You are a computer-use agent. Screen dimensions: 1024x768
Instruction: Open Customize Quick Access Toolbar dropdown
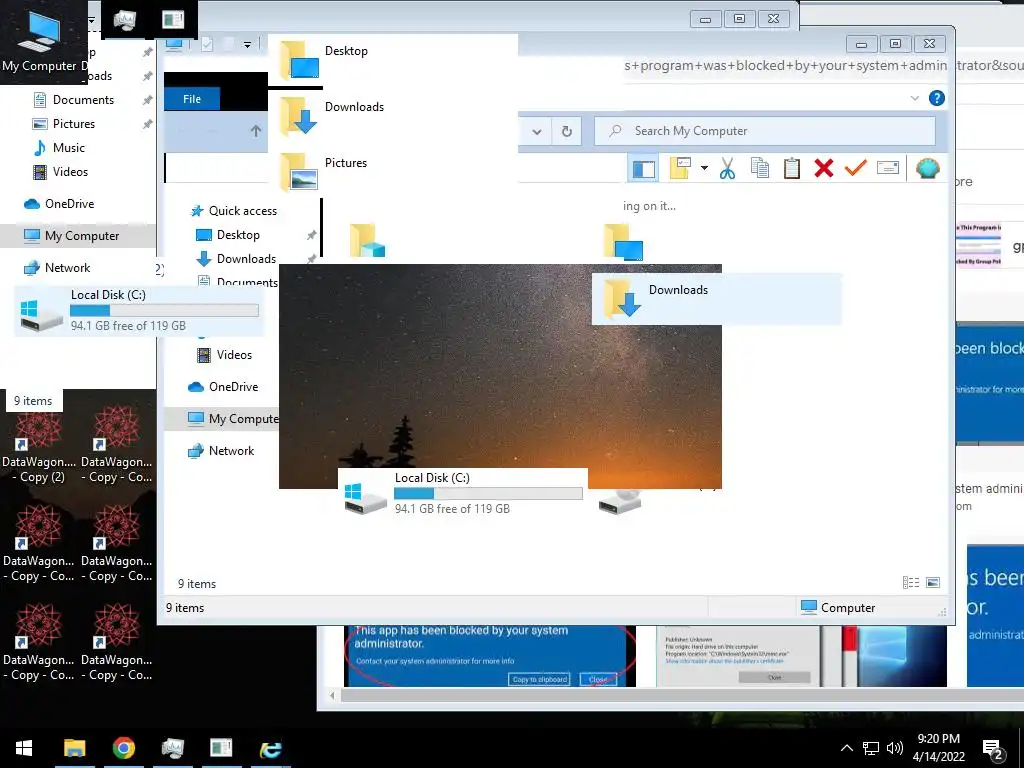248,45
